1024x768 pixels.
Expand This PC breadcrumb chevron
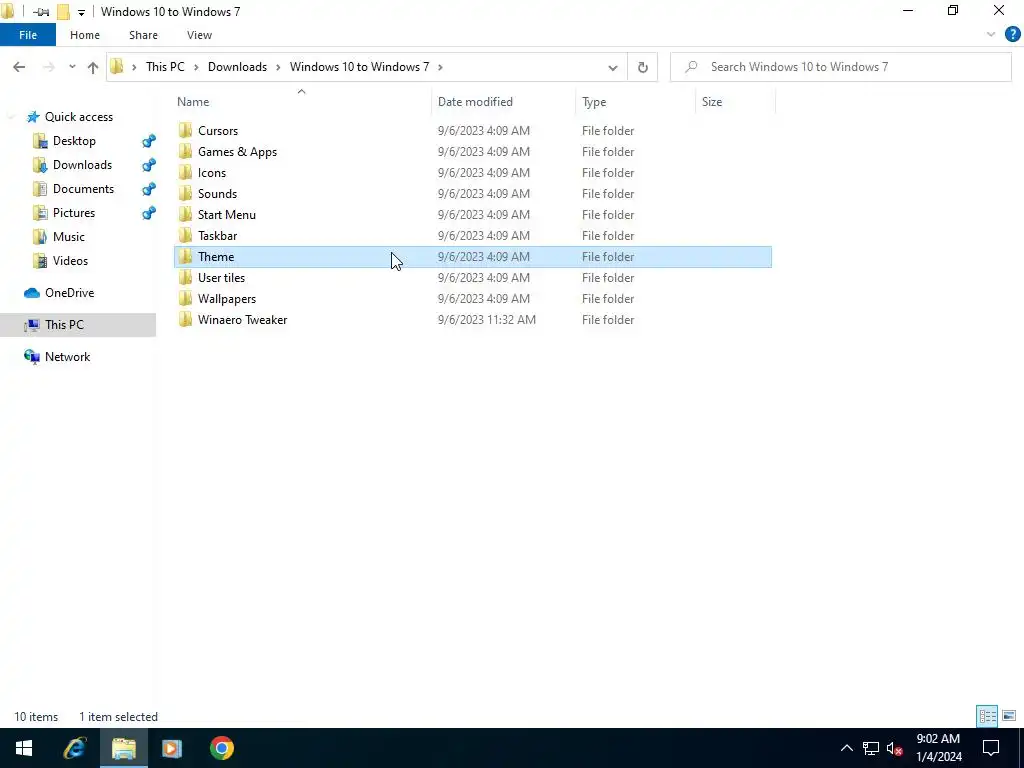pyautogui.click(x=196, y=67)
